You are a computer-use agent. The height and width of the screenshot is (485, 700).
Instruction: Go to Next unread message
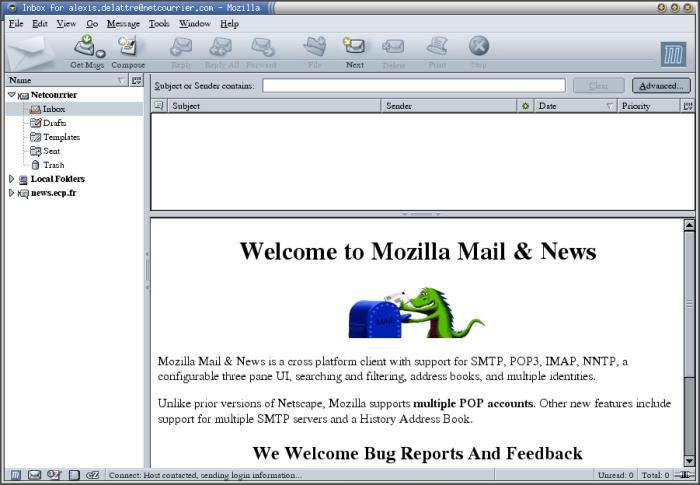click(354, 52)
